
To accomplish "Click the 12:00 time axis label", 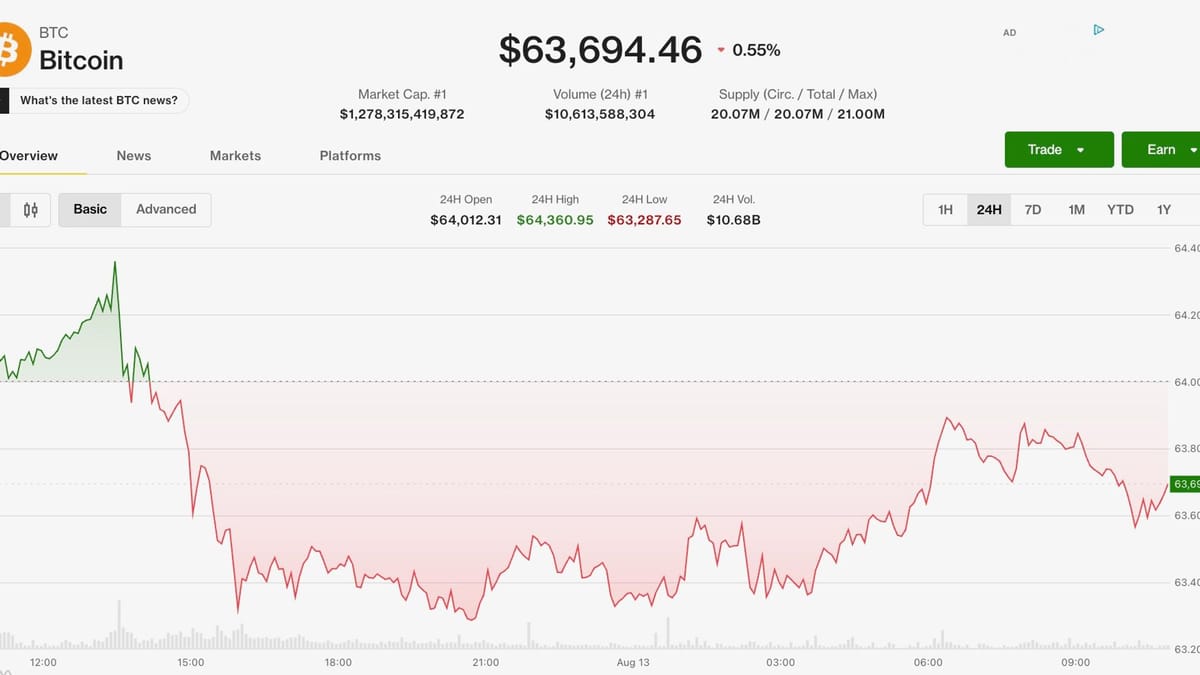I will coord(43,663).
